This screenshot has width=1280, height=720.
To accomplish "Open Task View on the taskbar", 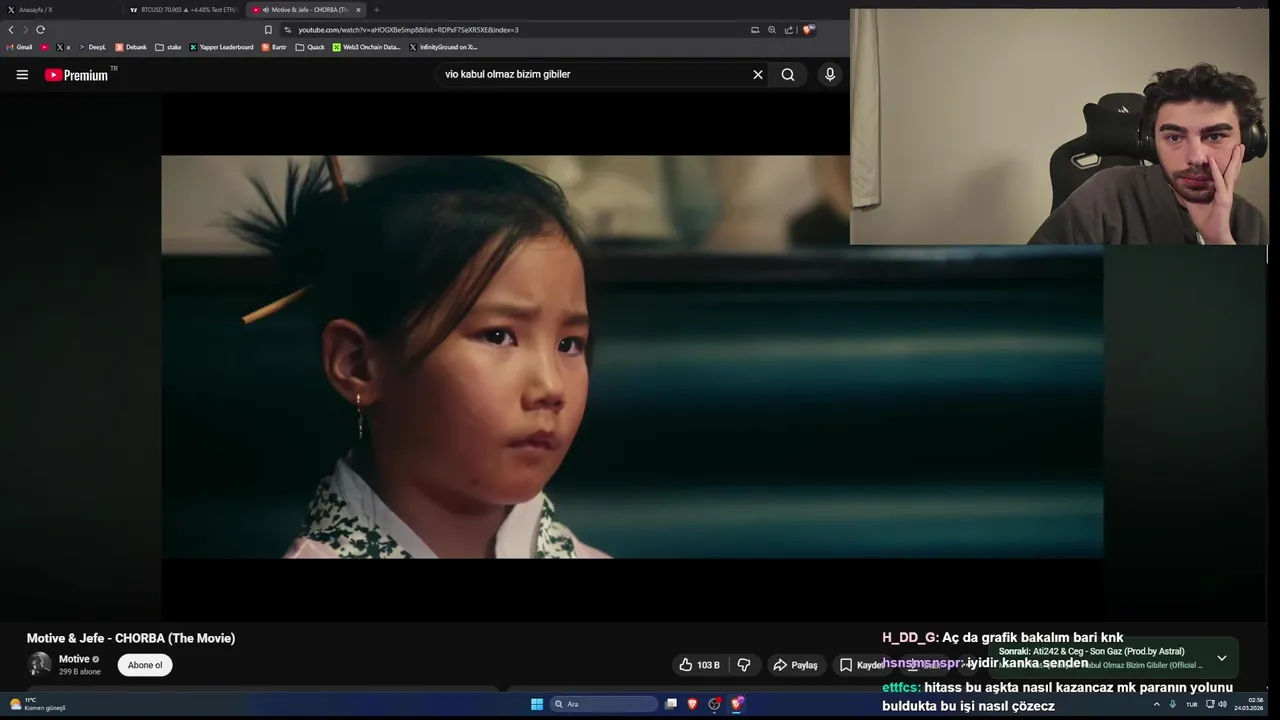I will tap(671, 704).
